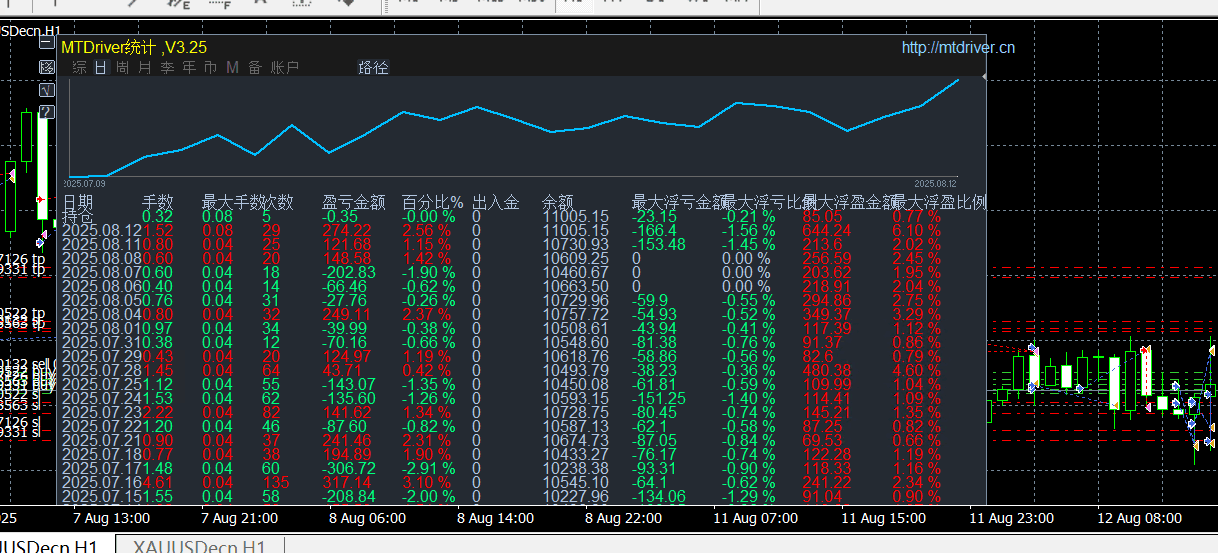Image resolution: width=1218 pixels, height=553 pixels.
Task: Select the 2025.08.05 date row
Action: click(x=101, y=300)
